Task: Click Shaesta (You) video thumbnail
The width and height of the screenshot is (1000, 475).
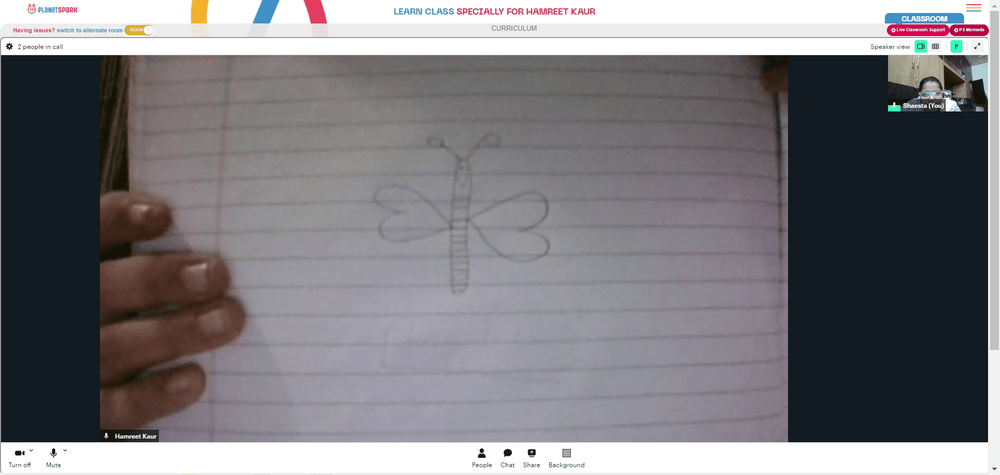Action: tap(938, 84)
